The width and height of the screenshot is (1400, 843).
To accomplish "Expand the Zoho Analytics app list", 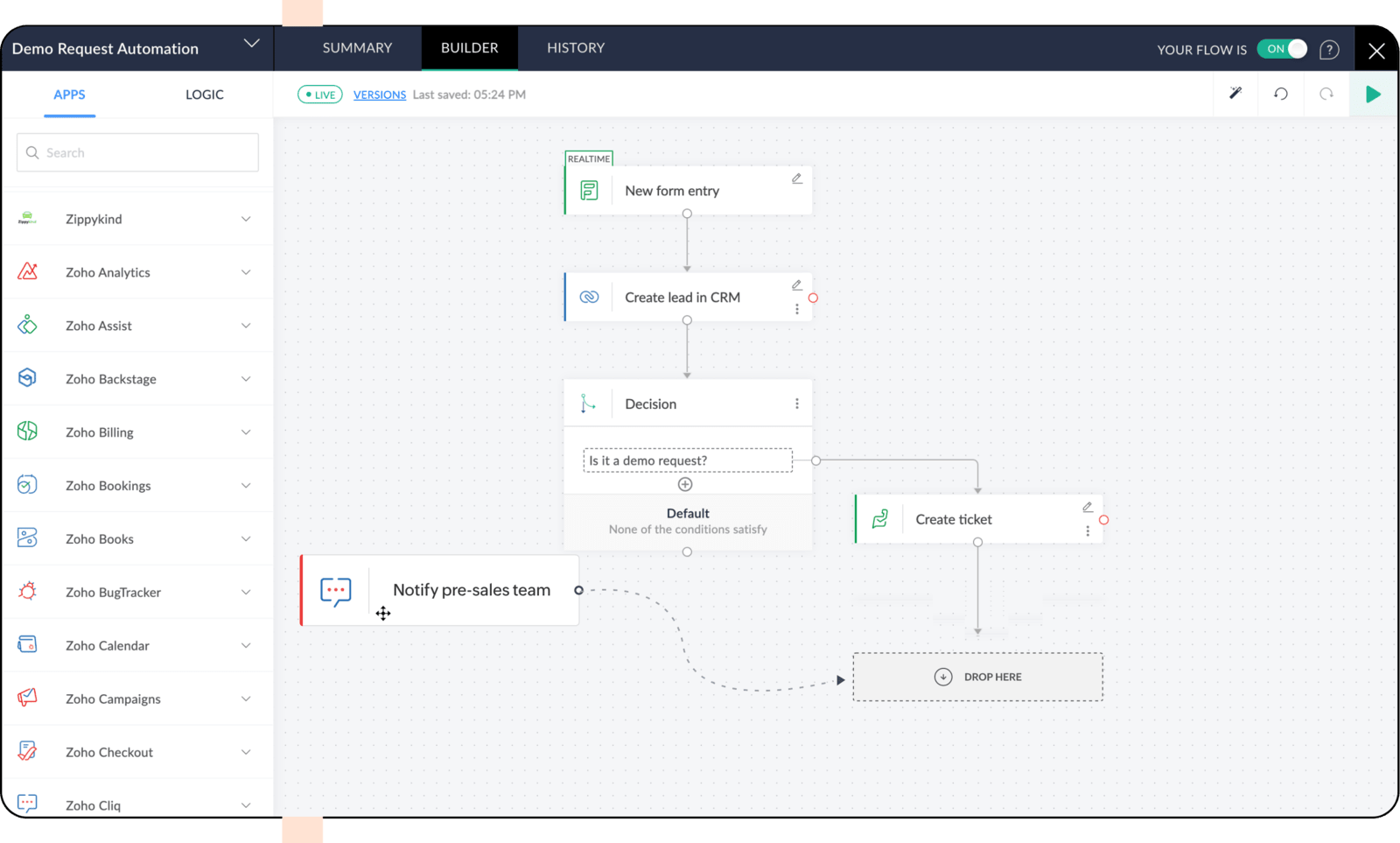I will click(246, 272).
